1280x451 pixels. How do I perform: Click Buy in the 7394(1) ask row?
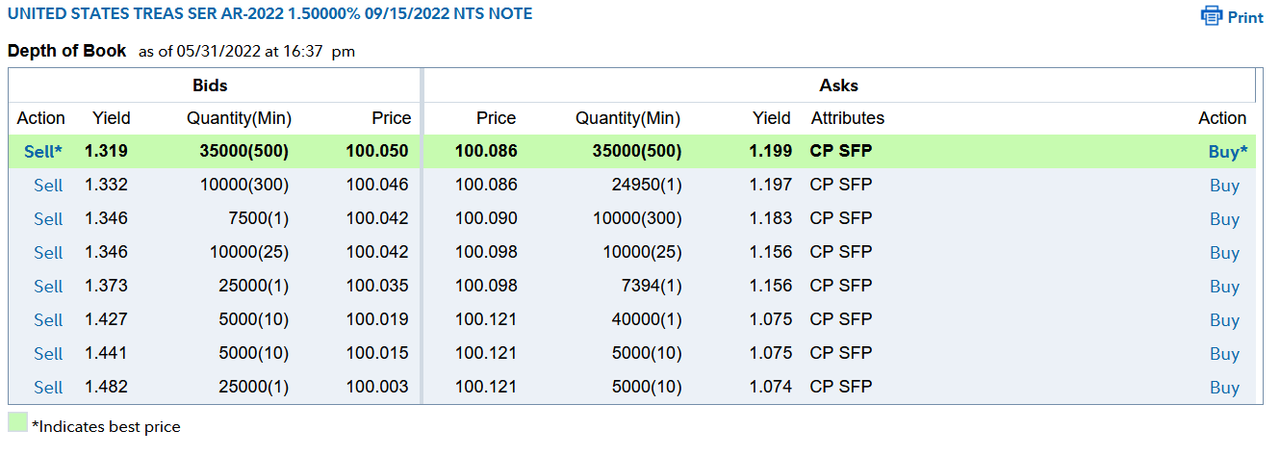tap(1224, 286)
